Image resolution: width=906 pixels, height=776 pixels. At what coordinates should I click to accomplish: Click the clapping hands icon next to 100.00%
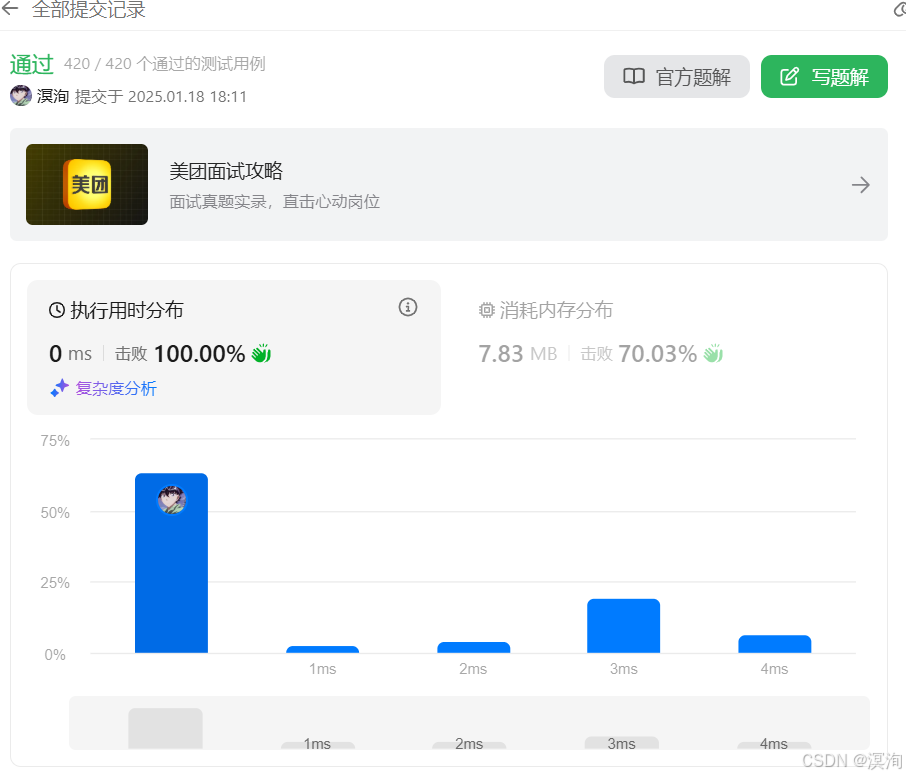click(x=261, y=353)
